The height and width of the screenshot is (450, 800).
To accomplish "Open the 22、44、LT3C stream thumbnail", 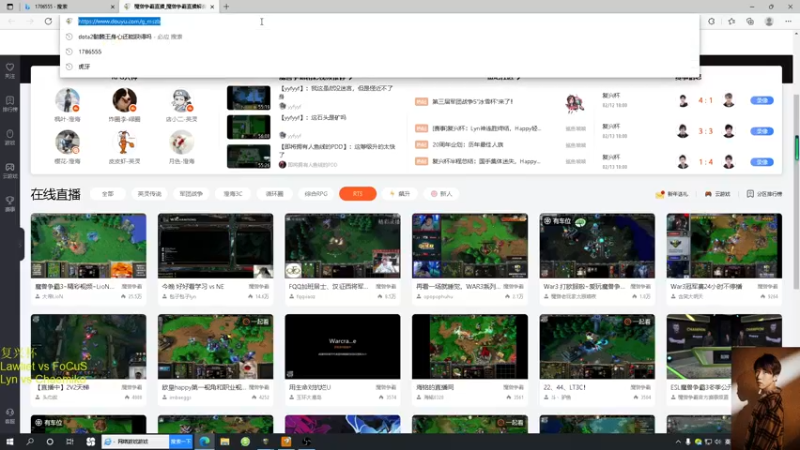I will [x=597, y=346].
